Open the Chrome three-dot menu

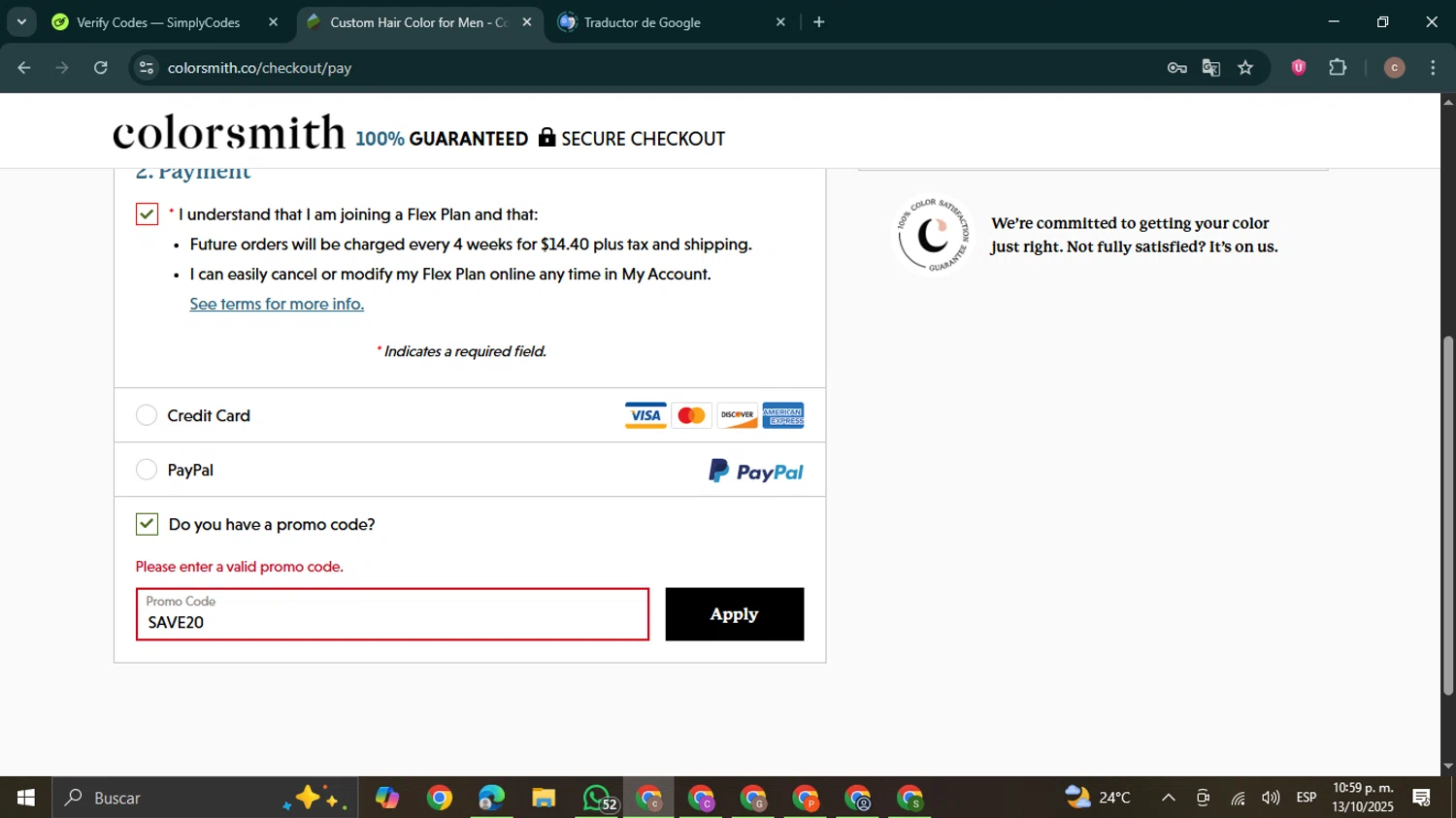(1433, 68)
